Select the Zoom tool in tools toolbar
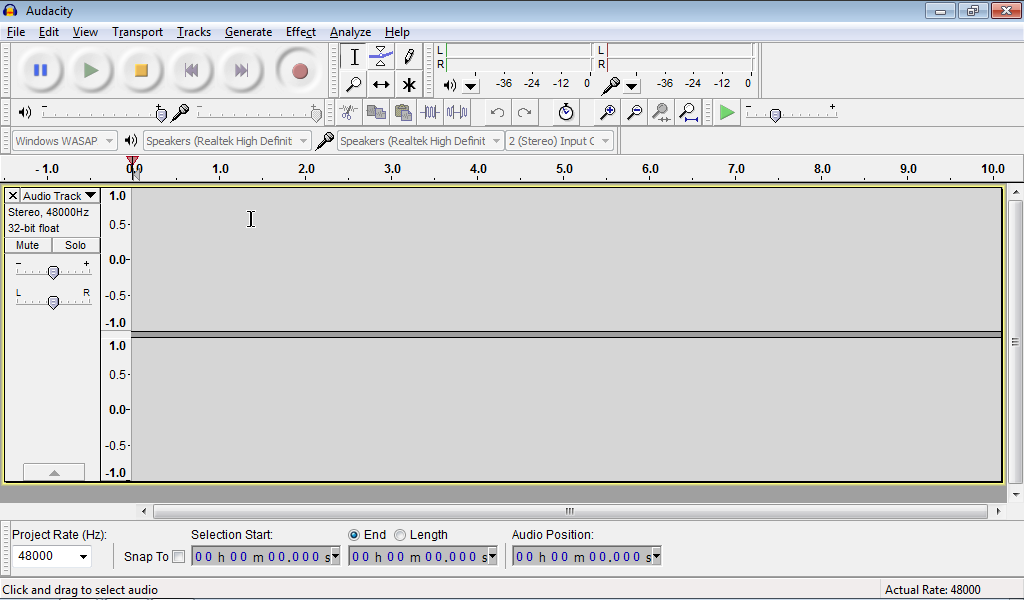 [354, 84]
